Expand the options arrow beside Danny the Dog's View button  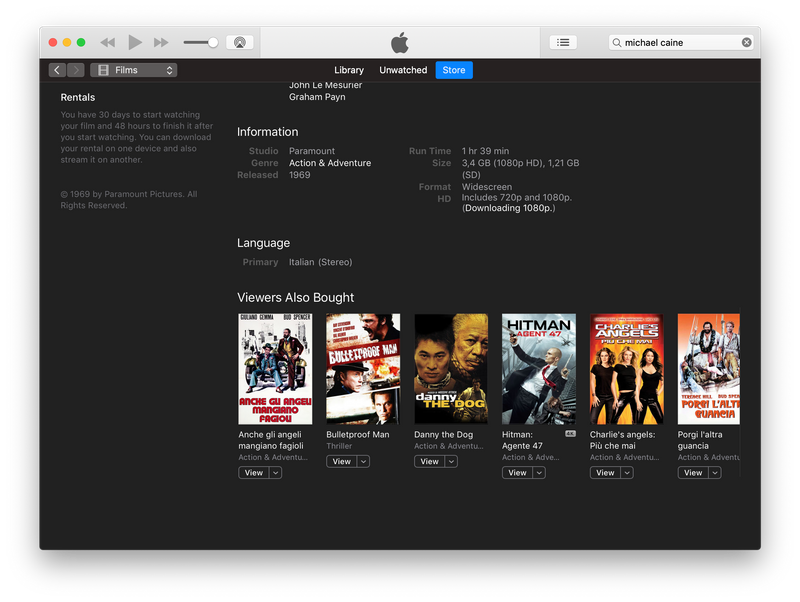click(451, 462)
